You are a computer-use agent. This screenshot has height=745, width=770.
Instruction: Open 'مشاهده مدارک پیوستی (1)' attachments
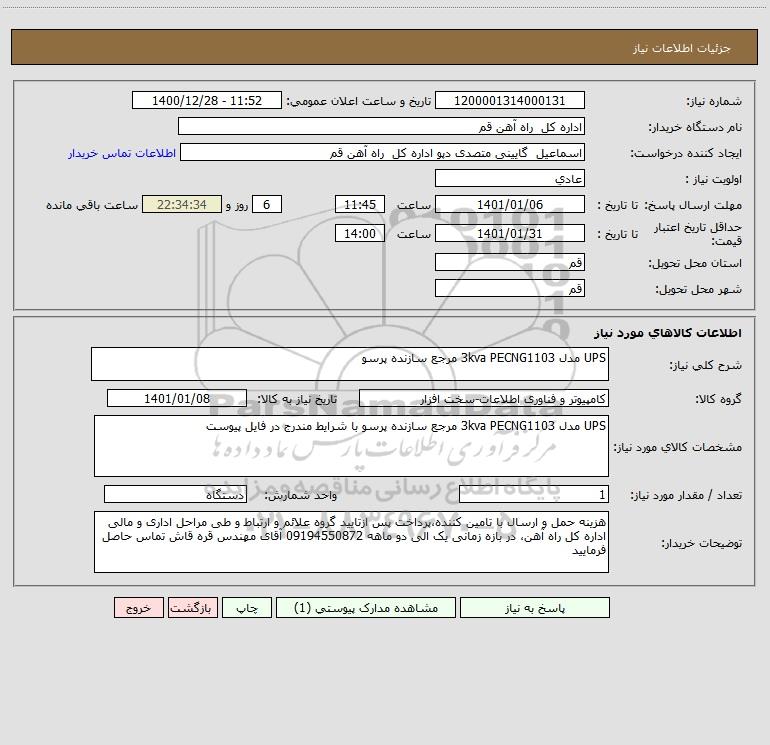(x=366, y=607)
